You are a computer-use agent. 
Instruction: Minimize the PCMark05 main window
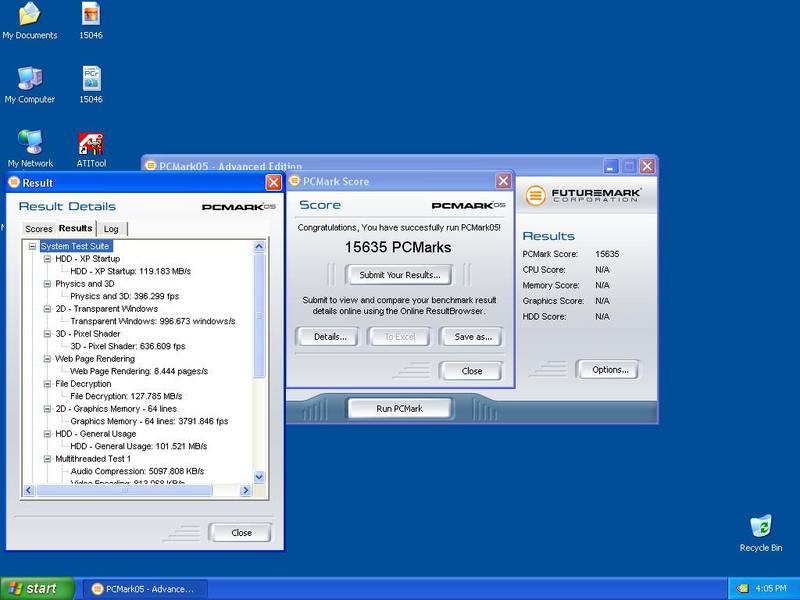[611, 166]
